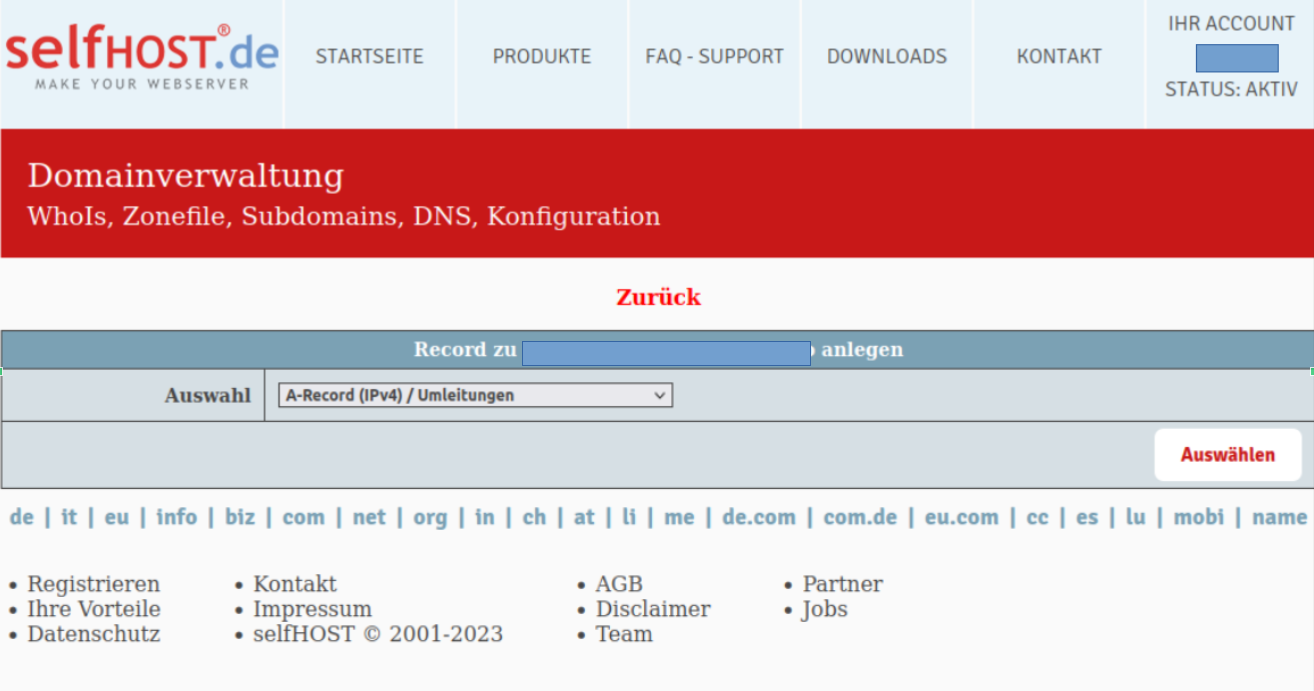The height and width of the screenshot is (691, 1314).
Task: Open the AGB footer link
Action: click(x=619, y=584)
